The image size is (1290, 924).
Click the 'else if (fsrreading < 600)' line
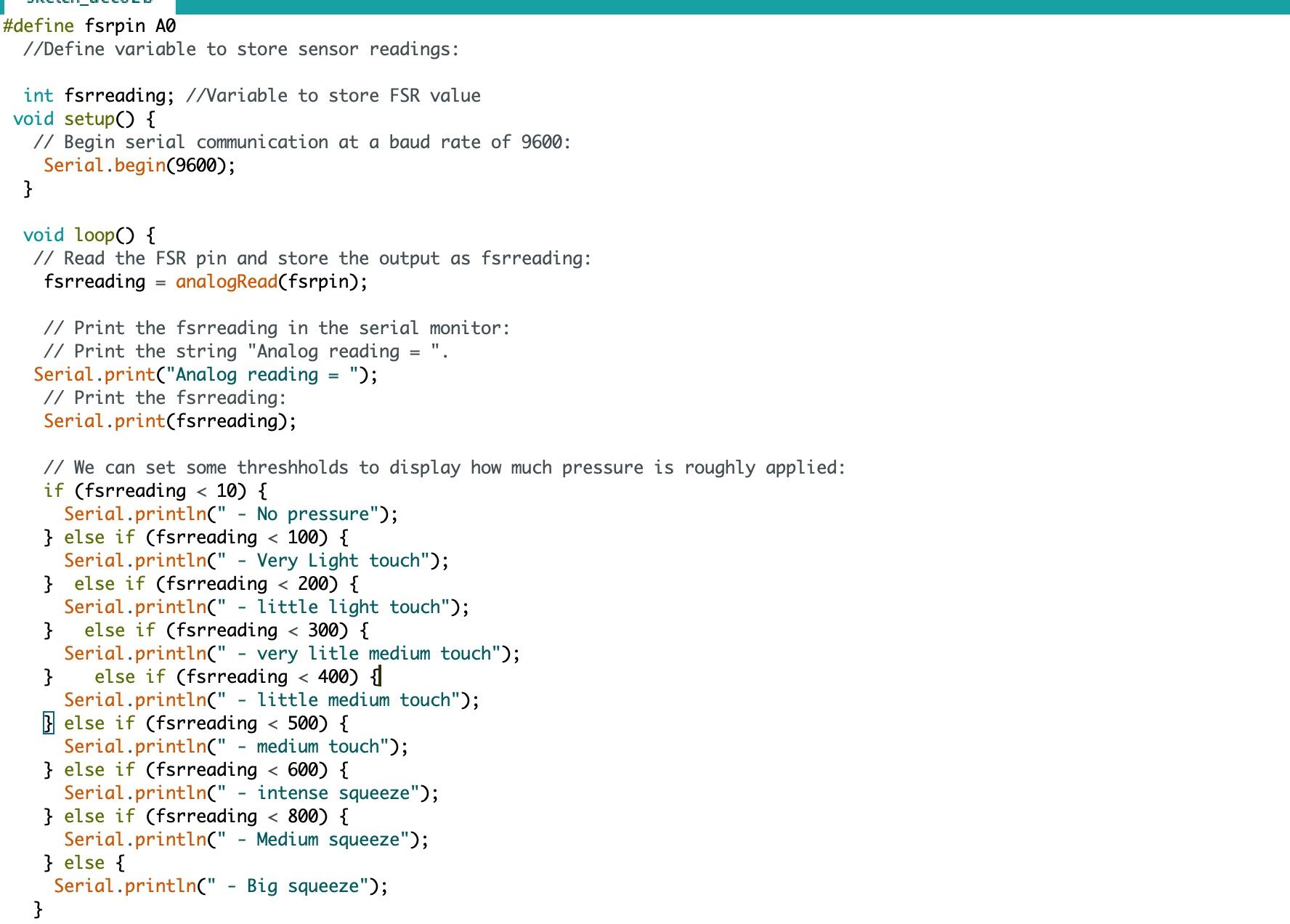(196, 770)
